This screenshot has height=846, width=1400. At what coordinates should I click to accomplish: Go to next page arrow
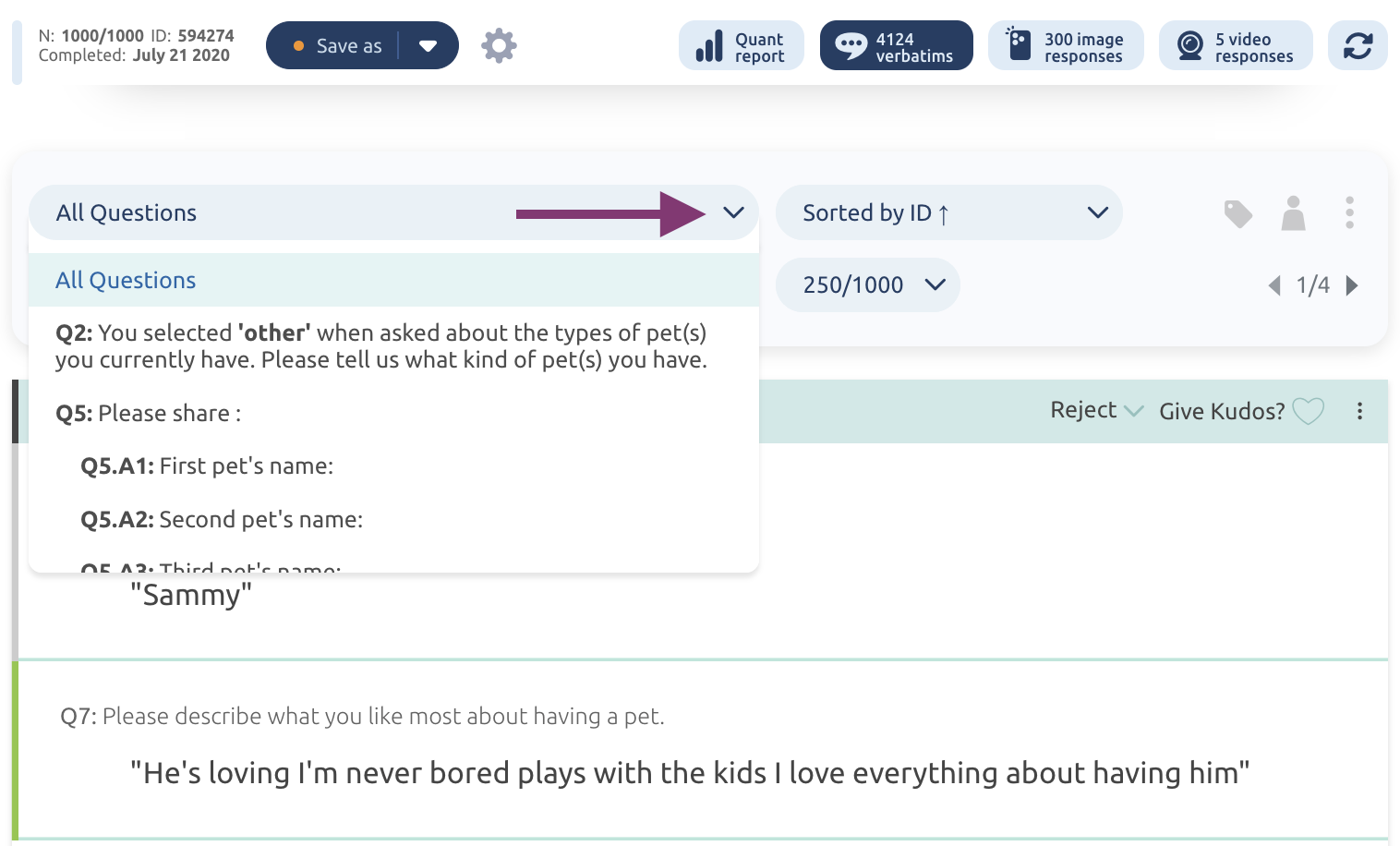[x=1352, y=285]
